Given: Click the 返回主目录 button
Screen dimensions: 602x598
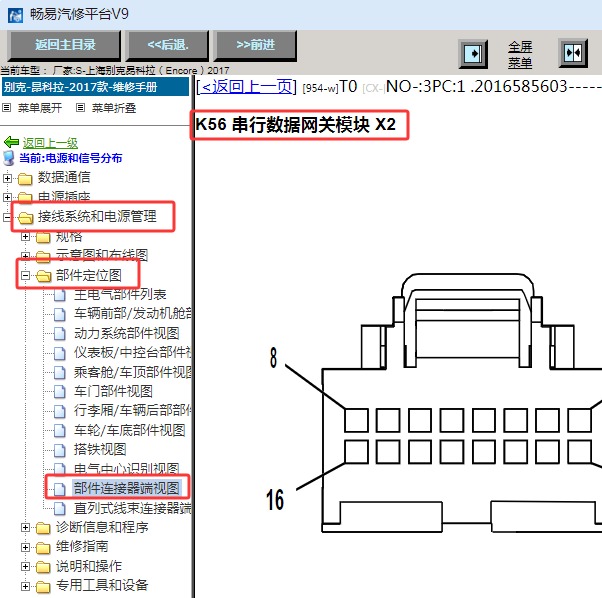Looking at the screenshot, I should [65, 45].
